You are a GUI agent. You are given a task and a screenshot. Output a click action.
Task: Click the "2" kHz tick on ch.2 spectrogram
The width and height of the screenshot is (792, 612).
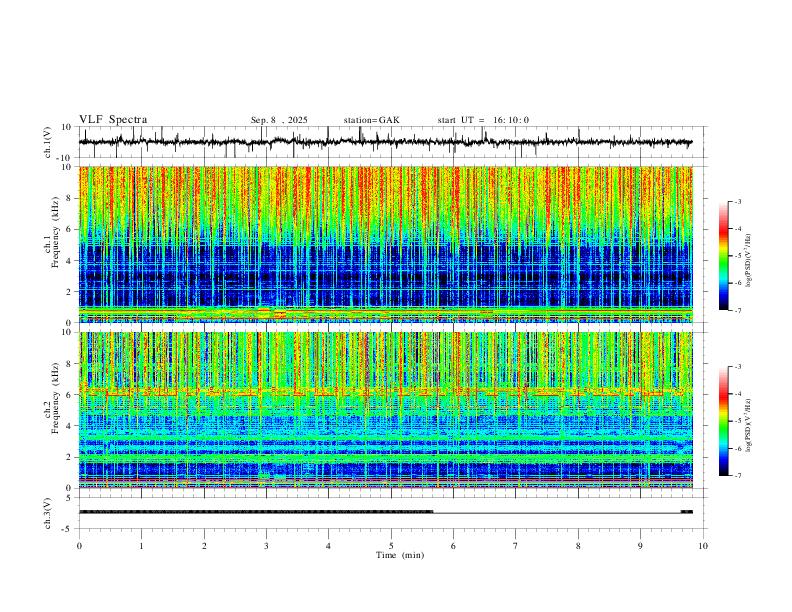coord(70,457)
